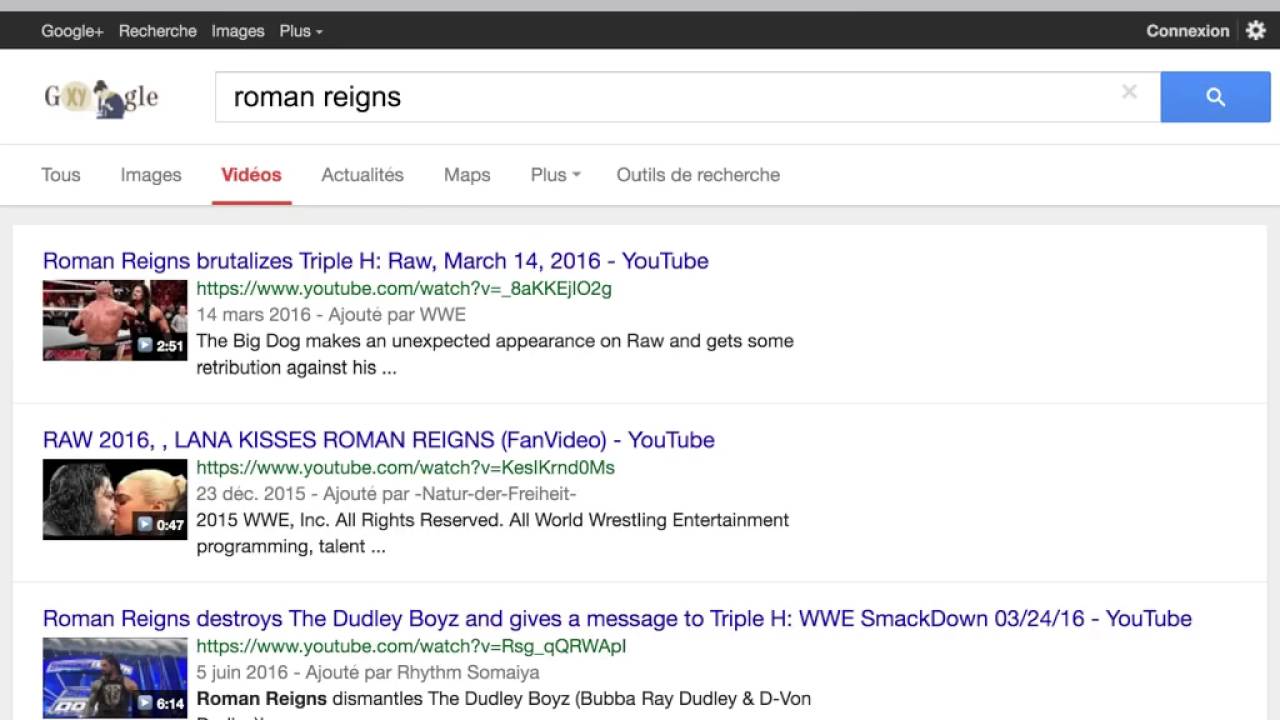
Task: Click the Connexion sign-in link
Action: pyautogui.click(x=1188, y=31)
